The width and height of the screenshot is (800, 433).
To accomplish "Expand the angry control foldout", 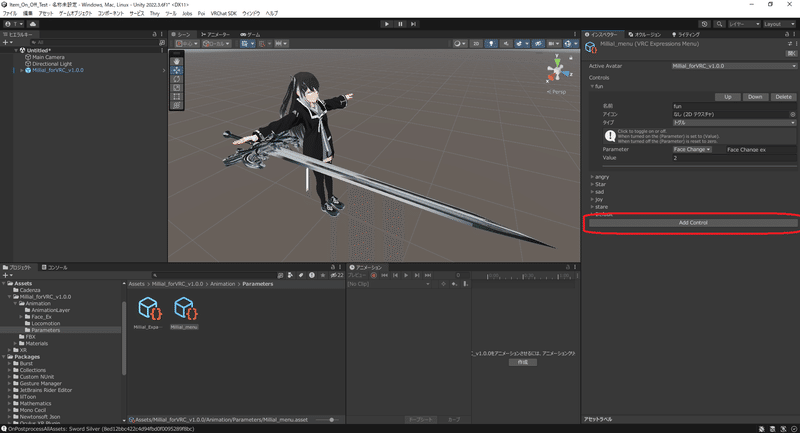I will 592,176.
